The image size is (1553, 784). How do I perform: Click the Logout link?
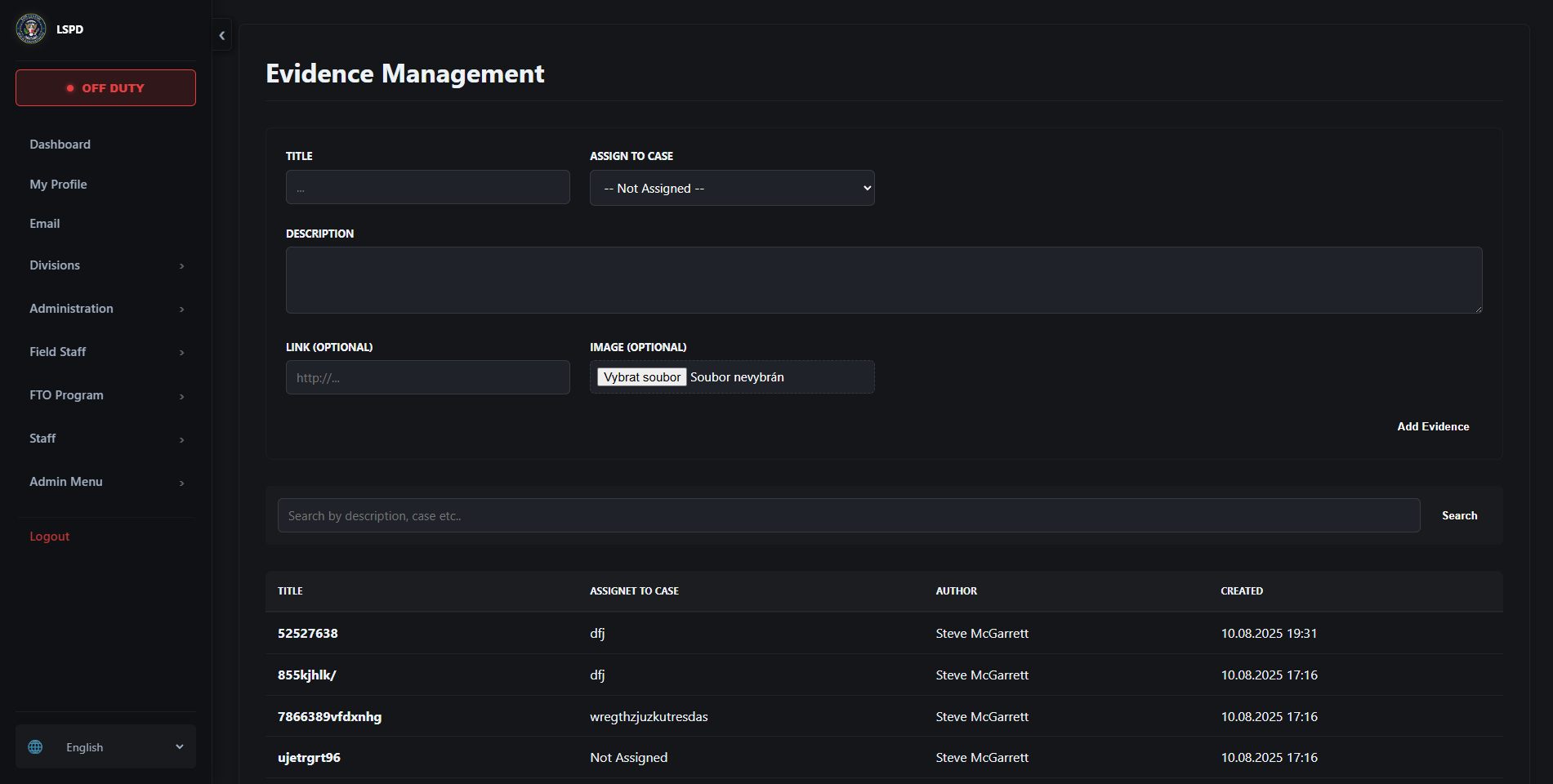point(50,537)
